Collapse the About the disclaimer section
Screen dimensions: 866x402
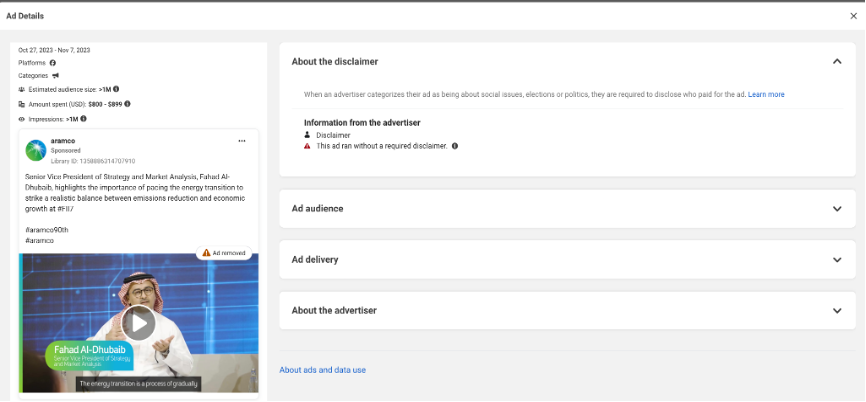click(x=837, y=61)
